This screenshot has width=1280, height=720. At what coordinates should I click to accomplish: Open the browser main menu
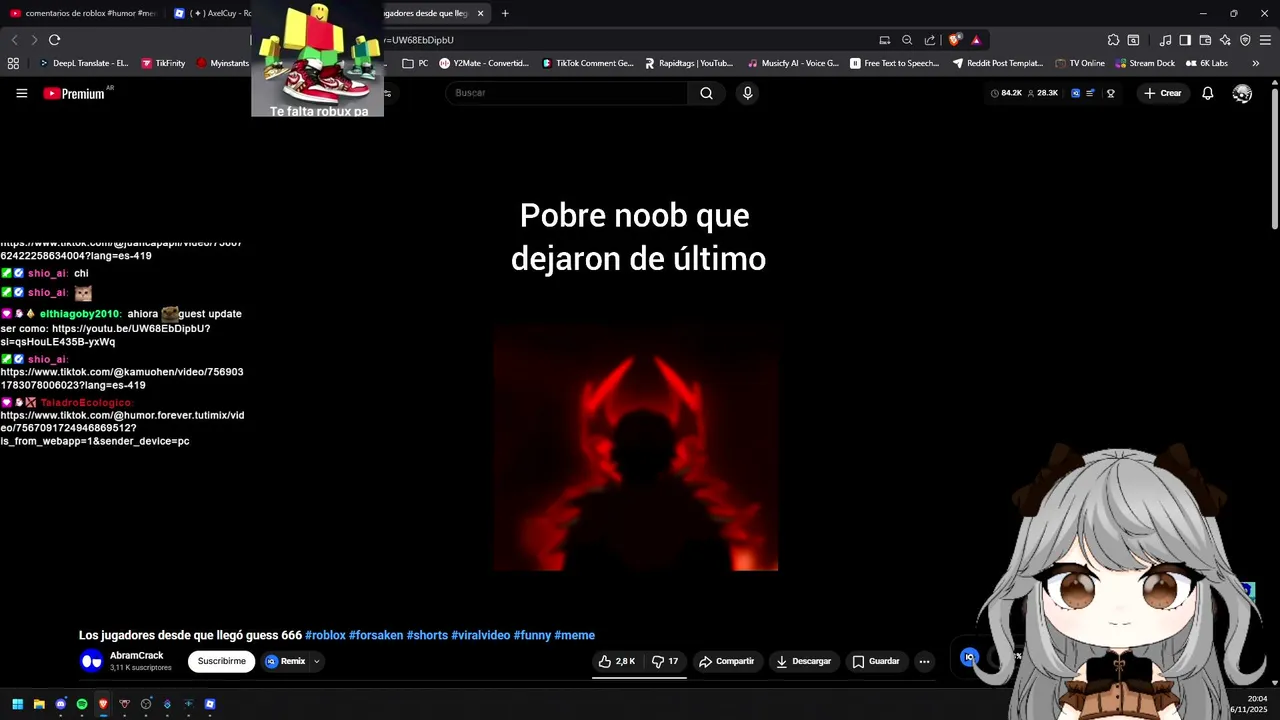[1265, 40]
